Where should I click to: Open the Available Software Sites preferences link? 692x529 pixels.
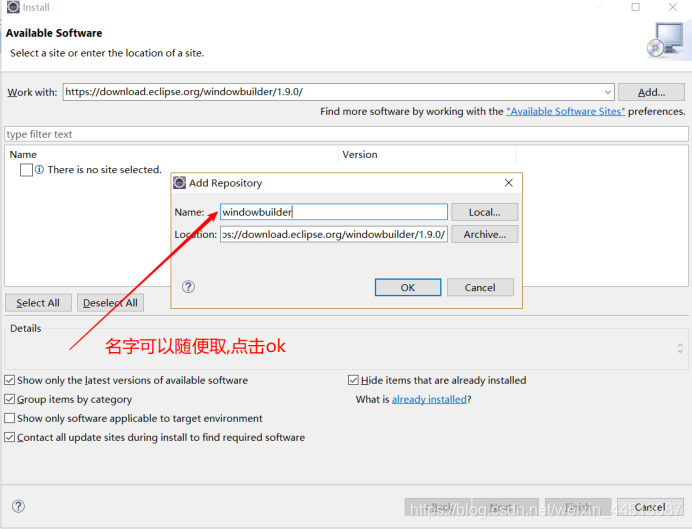(565, 111)
